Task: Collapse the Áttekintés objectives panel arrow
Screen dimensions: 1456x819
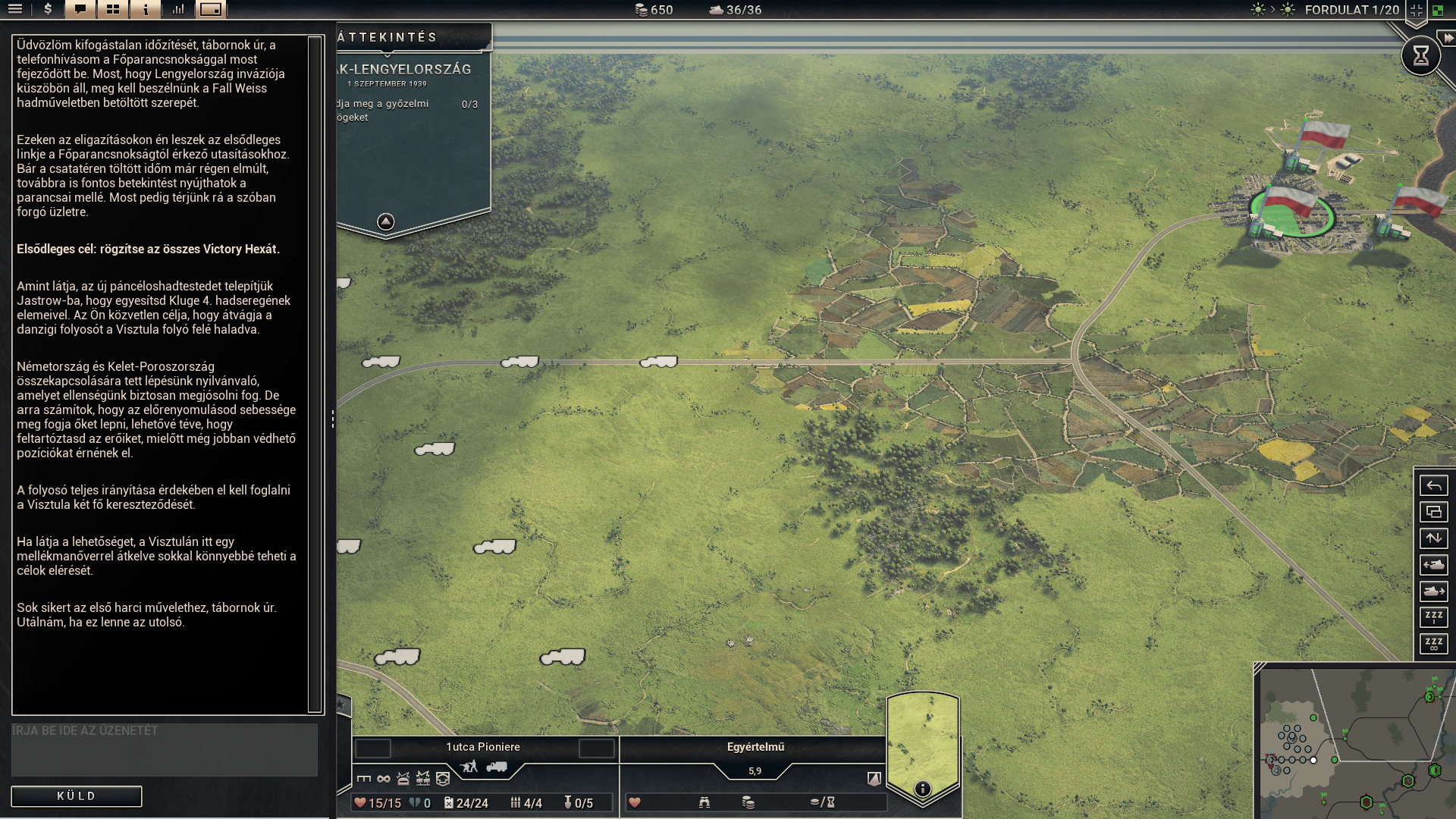Action: (385, 221)
